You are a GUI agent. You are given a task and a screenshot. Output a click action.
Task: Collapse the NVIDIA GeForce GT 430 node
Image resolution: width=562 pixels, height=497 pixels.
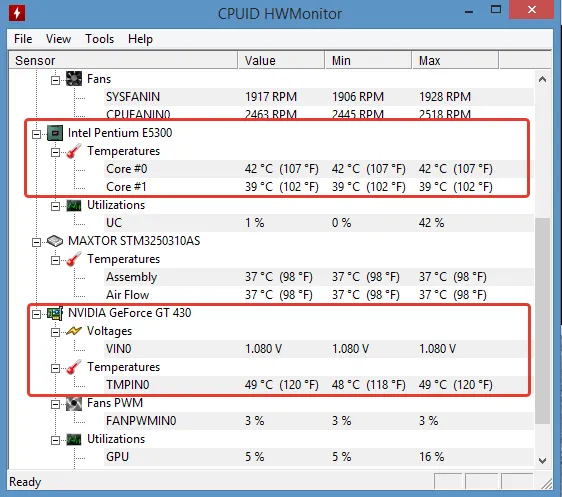coord(36,314)
